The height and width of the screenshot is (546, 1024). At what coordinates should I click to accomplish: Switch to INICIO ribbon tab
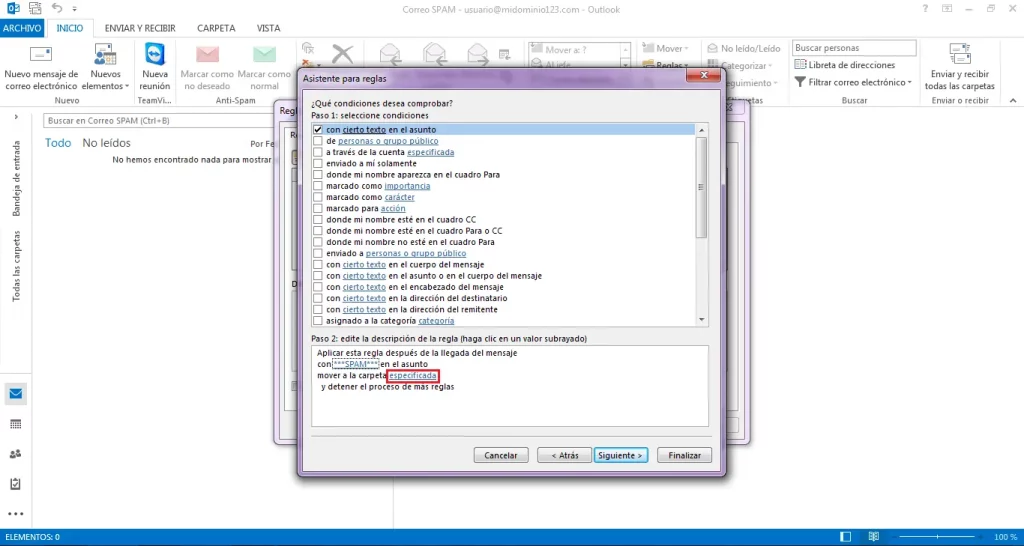click(x=70, y=28)
